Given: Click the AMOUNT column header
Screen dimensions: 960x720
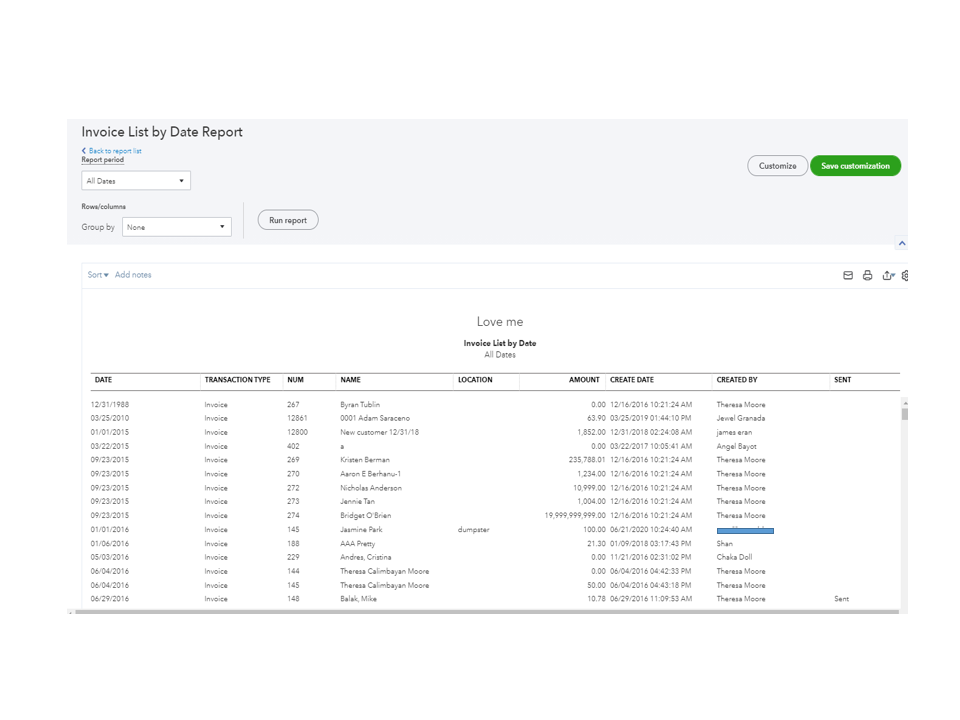Looking at the screenshot, I should click(584, 380).
